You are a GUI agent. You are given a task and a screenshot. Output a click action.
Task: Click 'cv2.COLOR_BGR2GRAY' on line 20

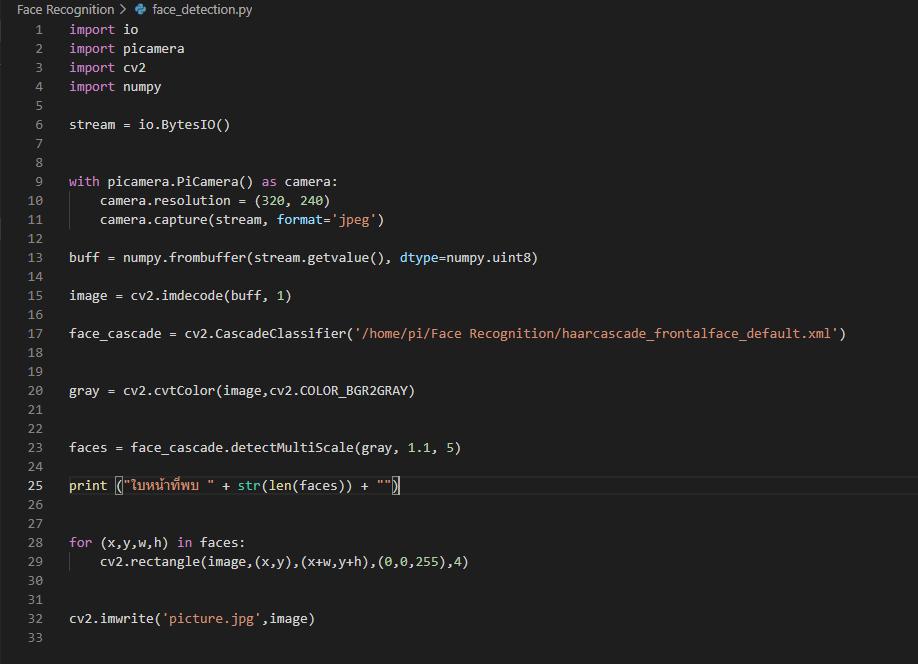tap(338, 391)
